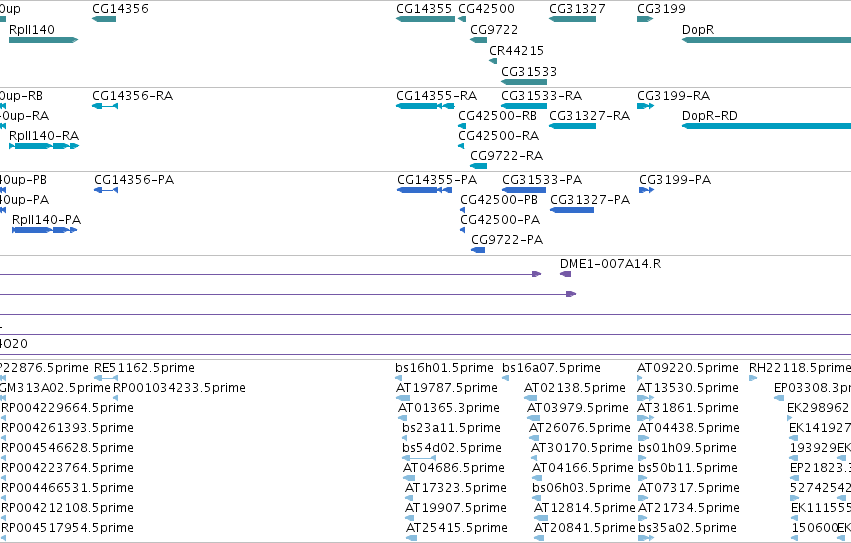Select the bs01h09.5prime EST label

click(688, 448)
